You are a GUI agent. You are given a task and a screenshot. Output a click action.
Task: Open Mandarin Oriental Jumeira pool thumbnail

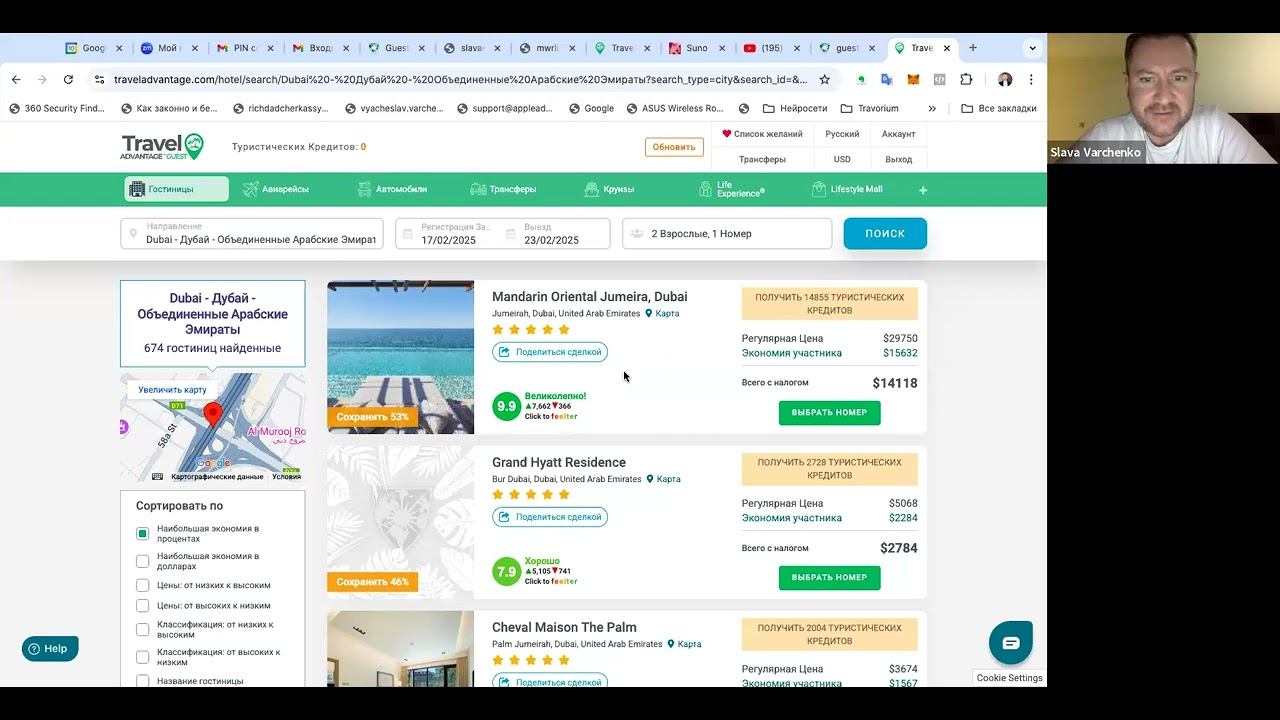[400, 357]
